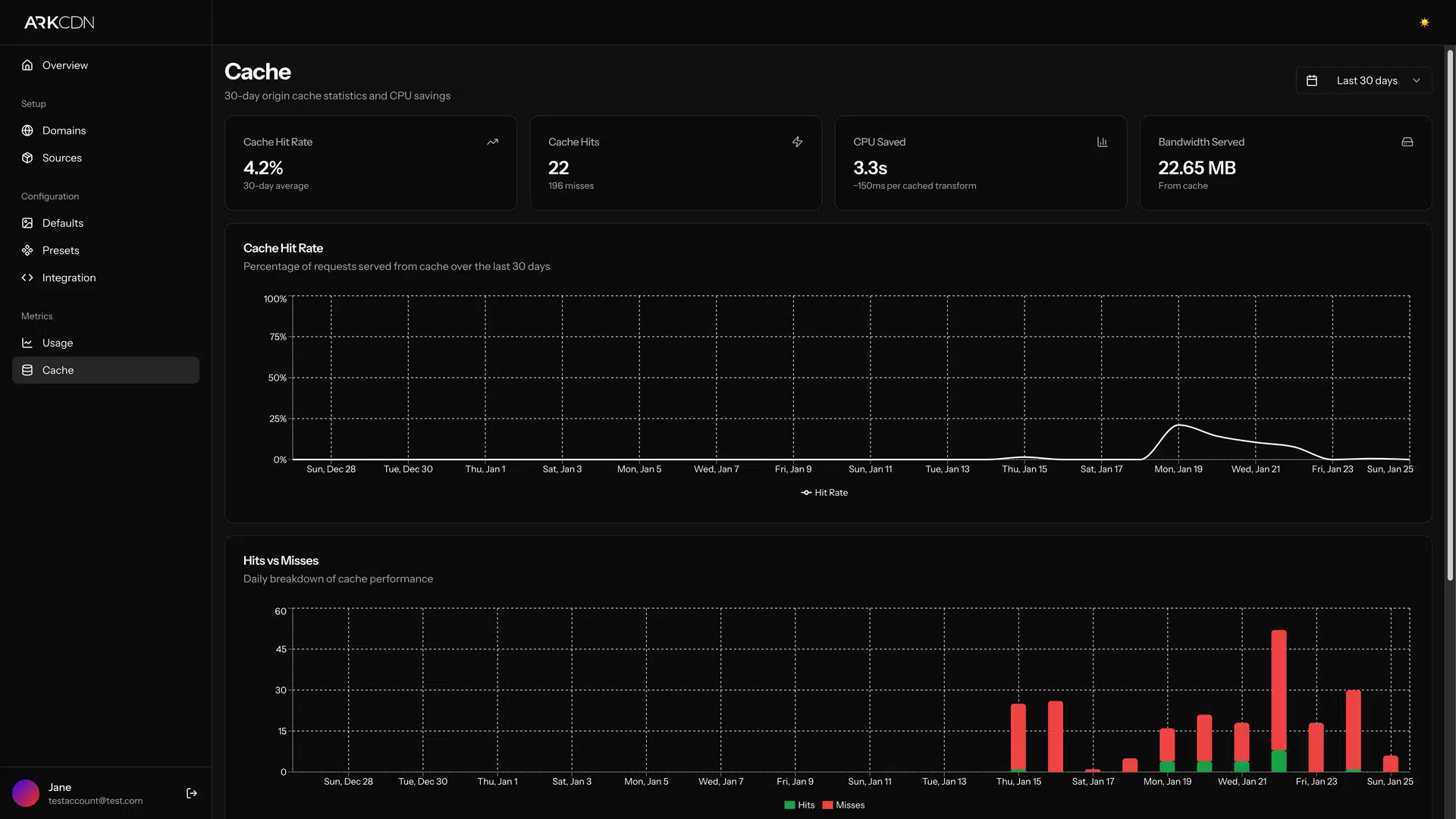
Task: Open Usage metrics
Action: click(105, 343)
